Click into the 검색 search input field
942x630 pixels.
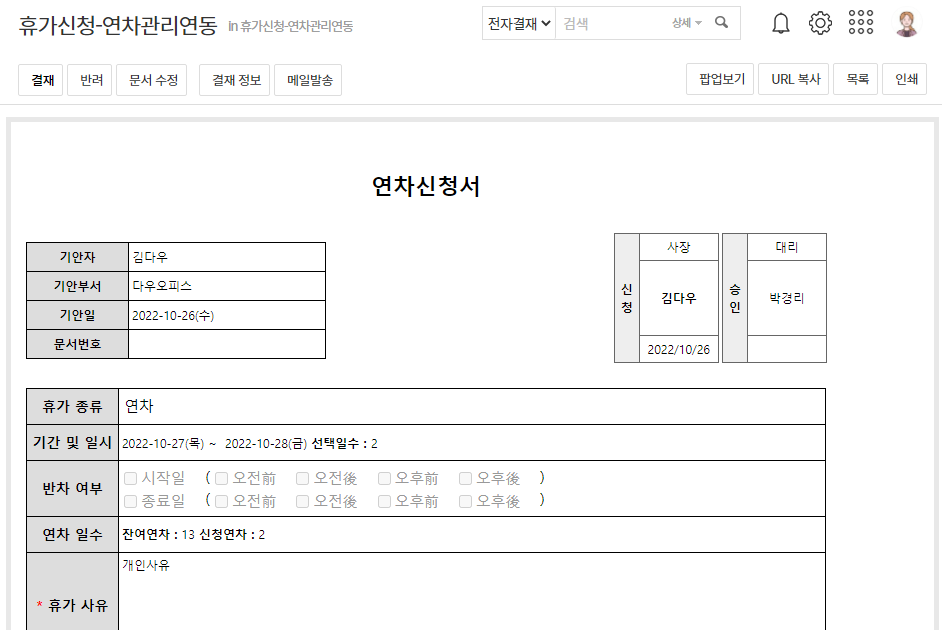tap(613, 23)
